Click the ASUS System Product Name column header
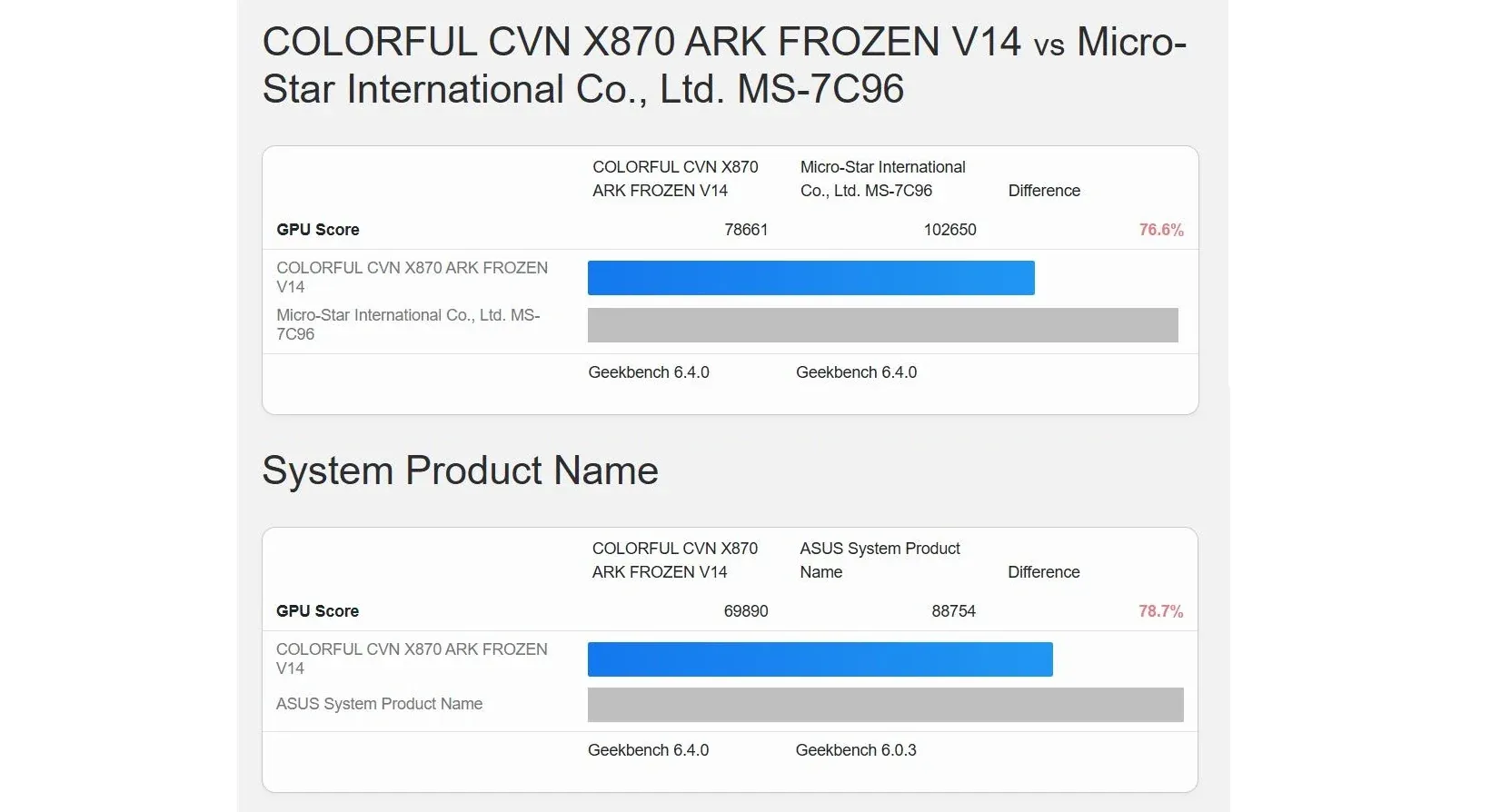Screen dimensions: 1511x812 pyautogui.click(x=880, y=560)
